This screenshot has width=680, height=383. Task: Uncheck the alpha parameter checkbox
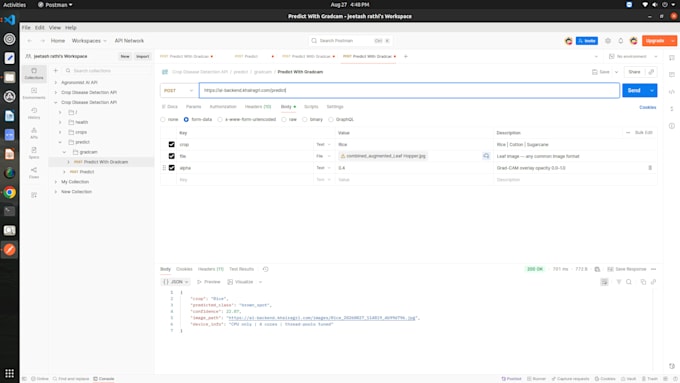(172, 167)
